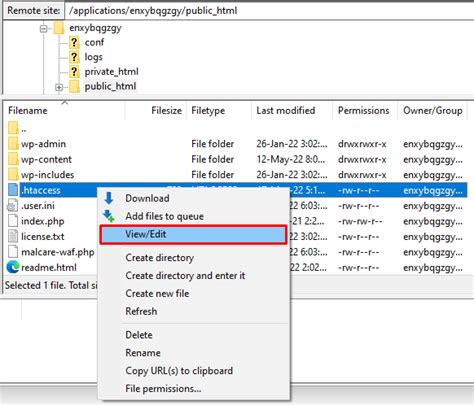The image size is (474, 405).
Task: Click the license.txt document icon
Action: click(x=13, y=236)
